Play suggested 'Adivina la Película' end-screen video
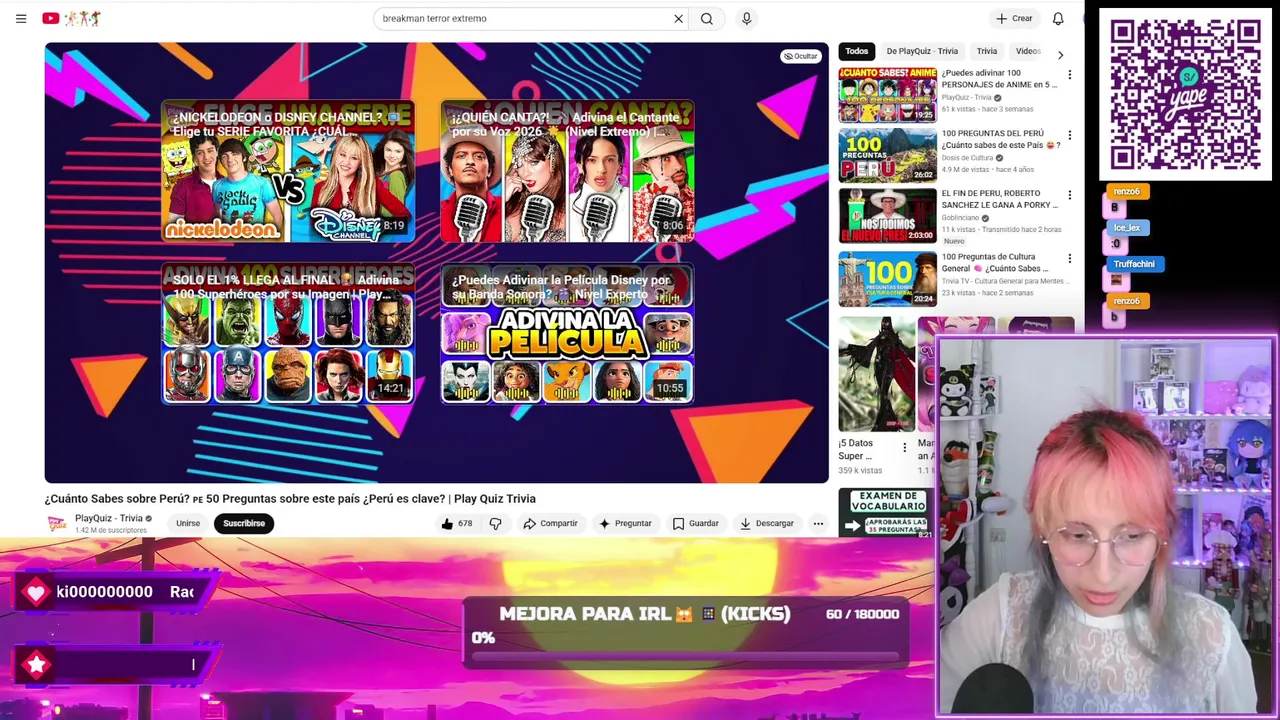This screenshot has height=720, width=1280. pyautogui.click(x=567, y=335)
